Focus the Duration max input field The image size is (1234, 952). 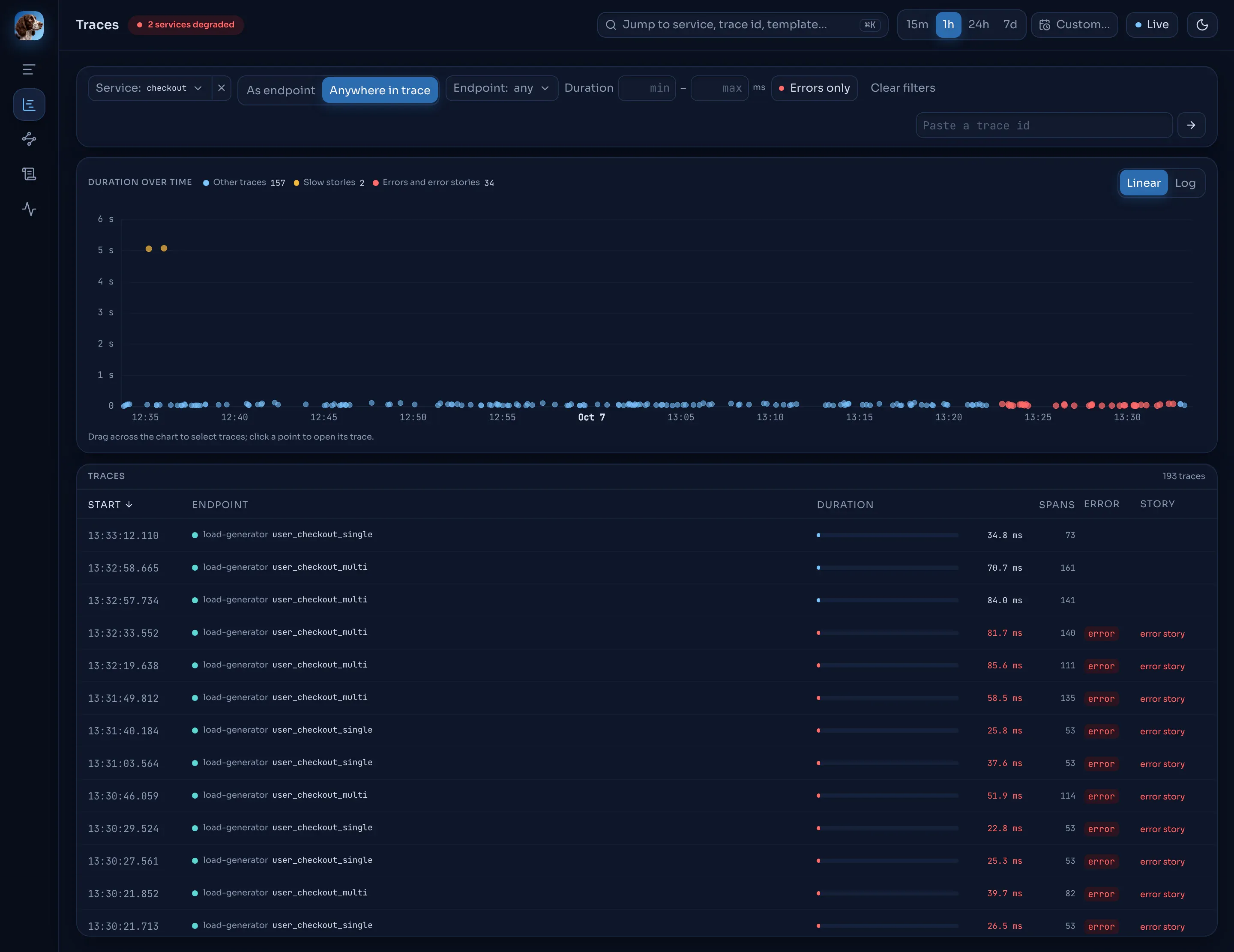point(719,88)
